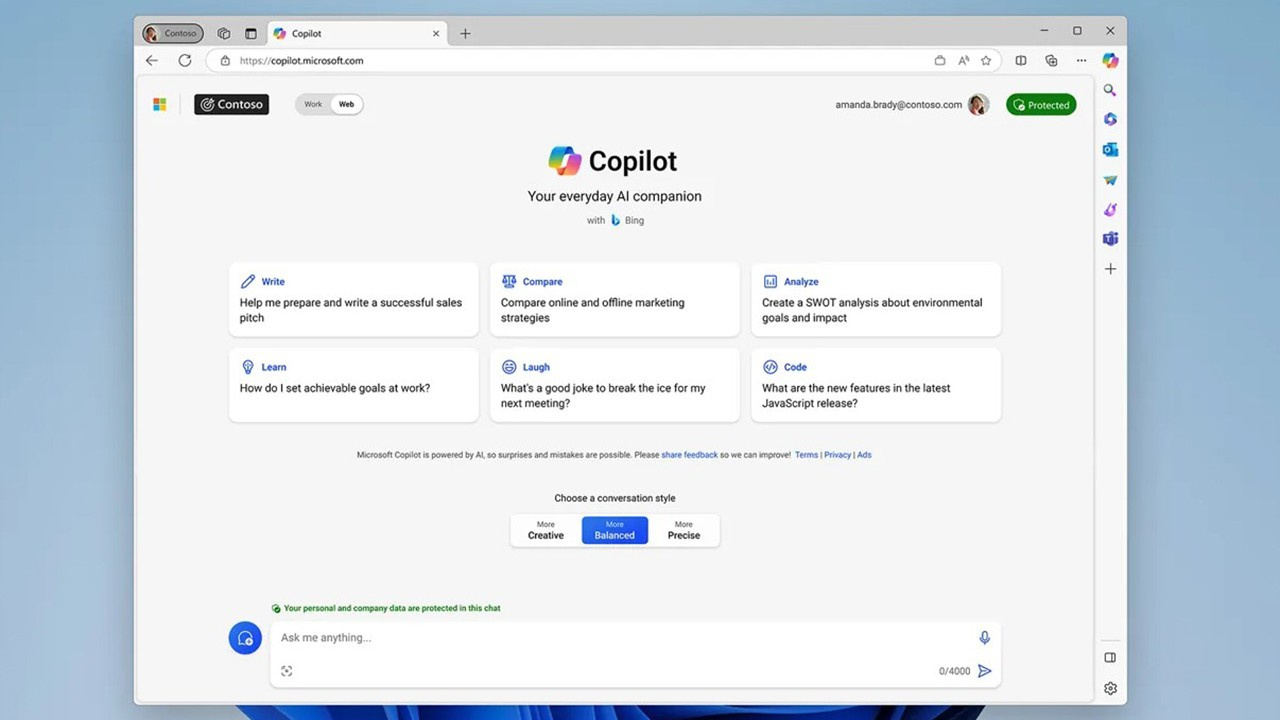Start a new topic with the blue button
This screenshot has height=720, width=1280.
point(245,638)
